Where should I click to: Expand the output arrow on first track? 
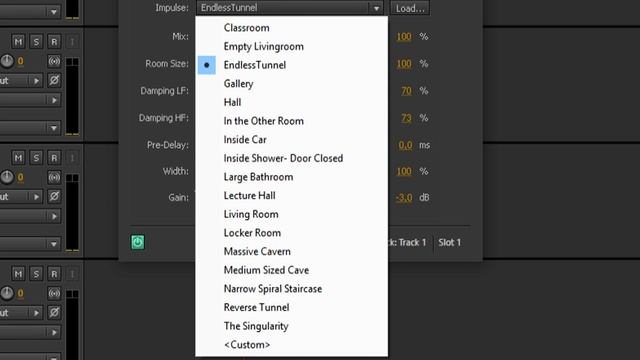pos(36,81)
